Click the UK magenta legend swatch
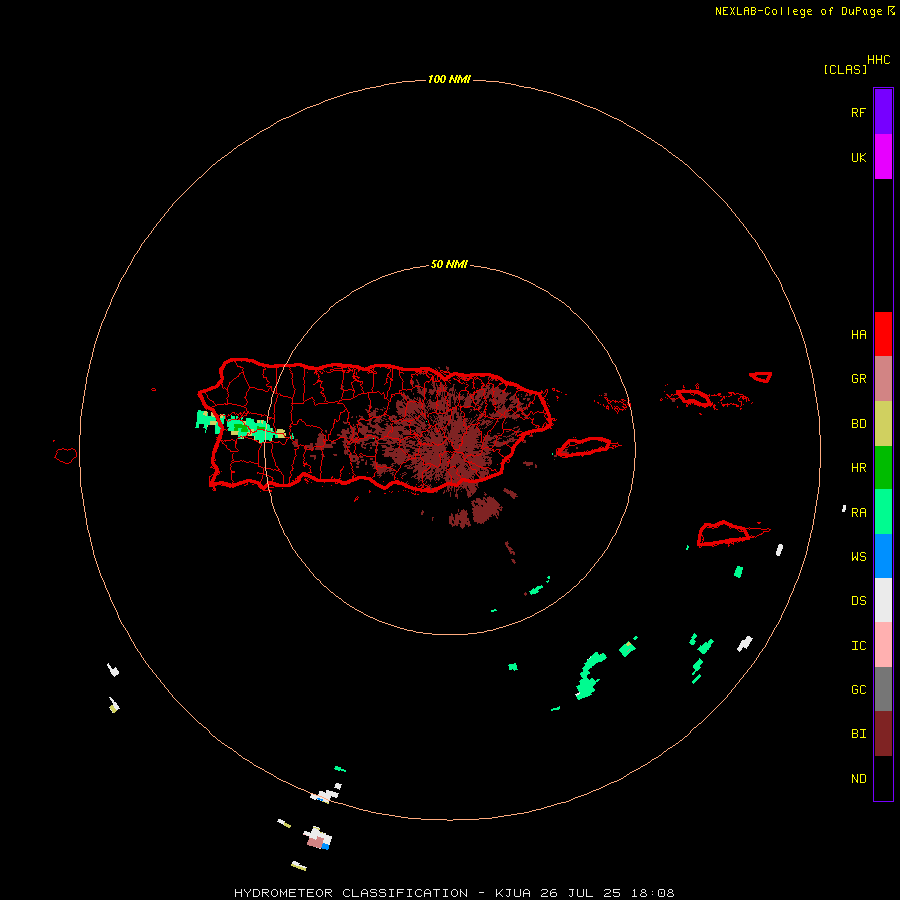This screenshot has height=900, width=900. [883, 157]
